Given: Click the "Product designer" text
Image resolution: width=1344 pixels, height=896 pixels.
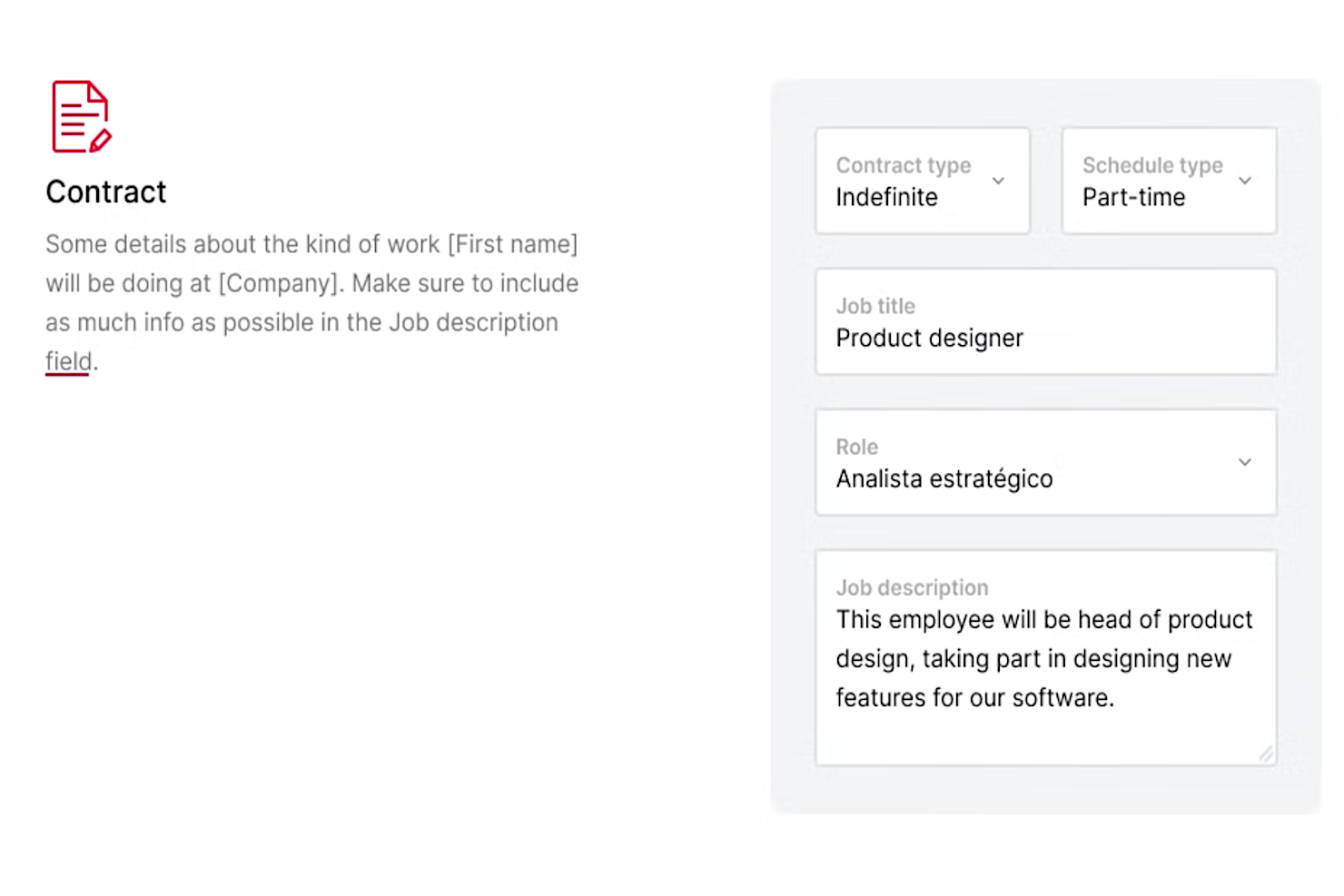Looking at the screenshot, I should pyautogui.click(x=929, y=338).
